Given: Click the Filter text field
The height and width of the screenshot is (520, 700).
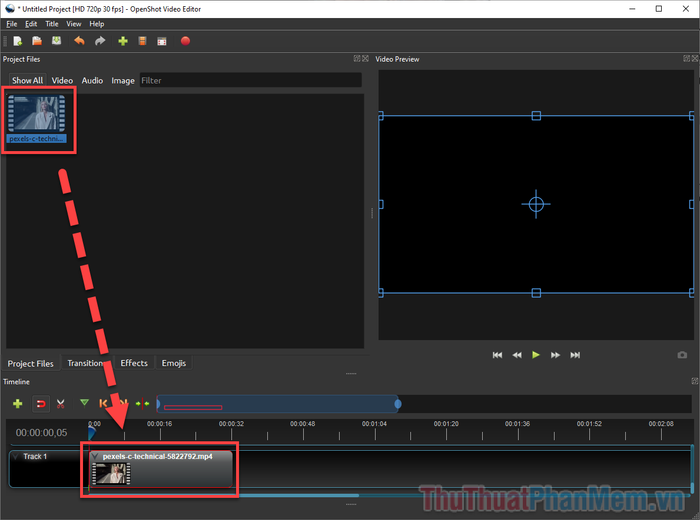Looking at the screenshot, I should [x=250, y=80].
